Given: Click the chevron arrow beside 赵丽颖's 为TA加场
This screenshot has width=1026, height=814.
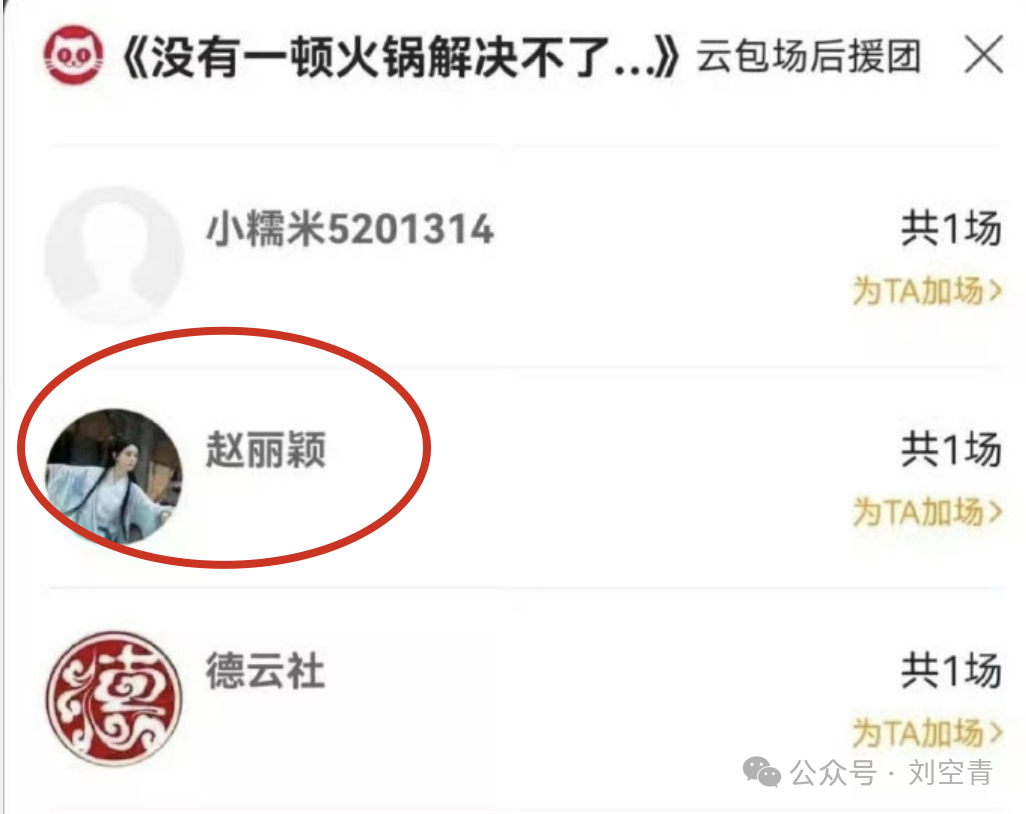Looking at the screenshot, I should pos(995,512).
